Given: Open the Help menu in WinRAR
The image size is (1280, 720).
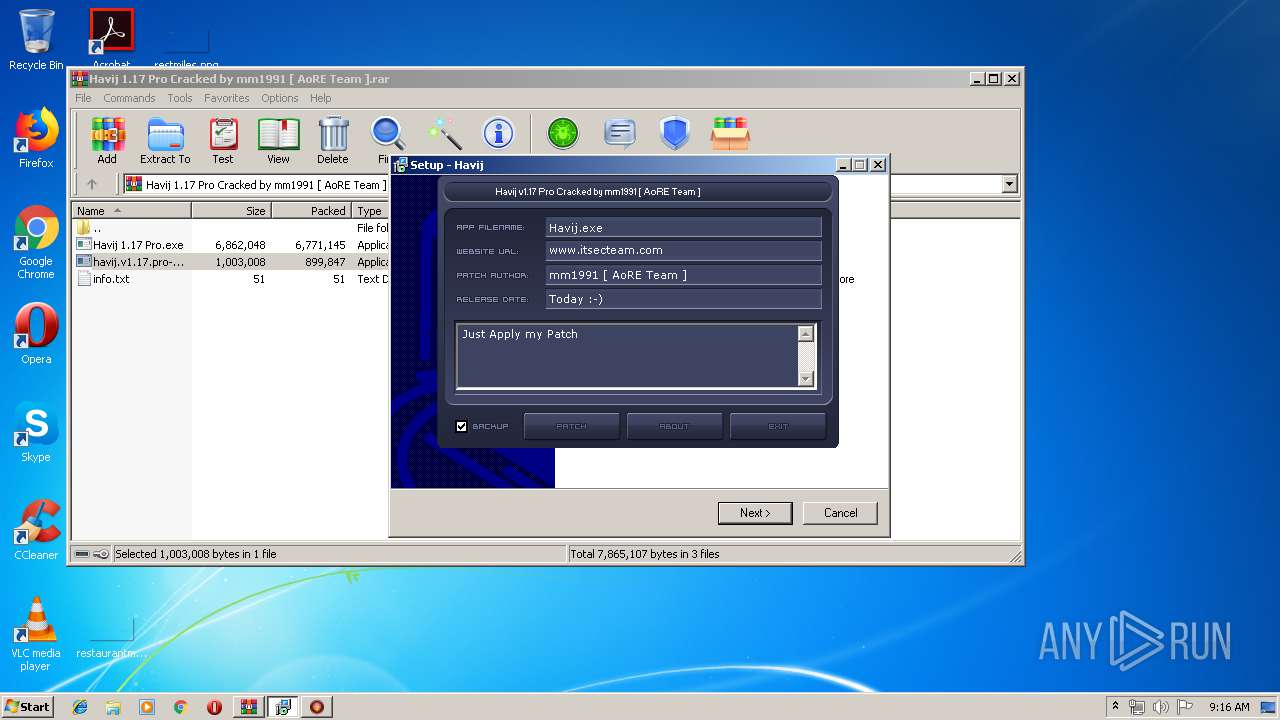Looking at the screenshot, I should pyautogui.click(x=320, y=98).
